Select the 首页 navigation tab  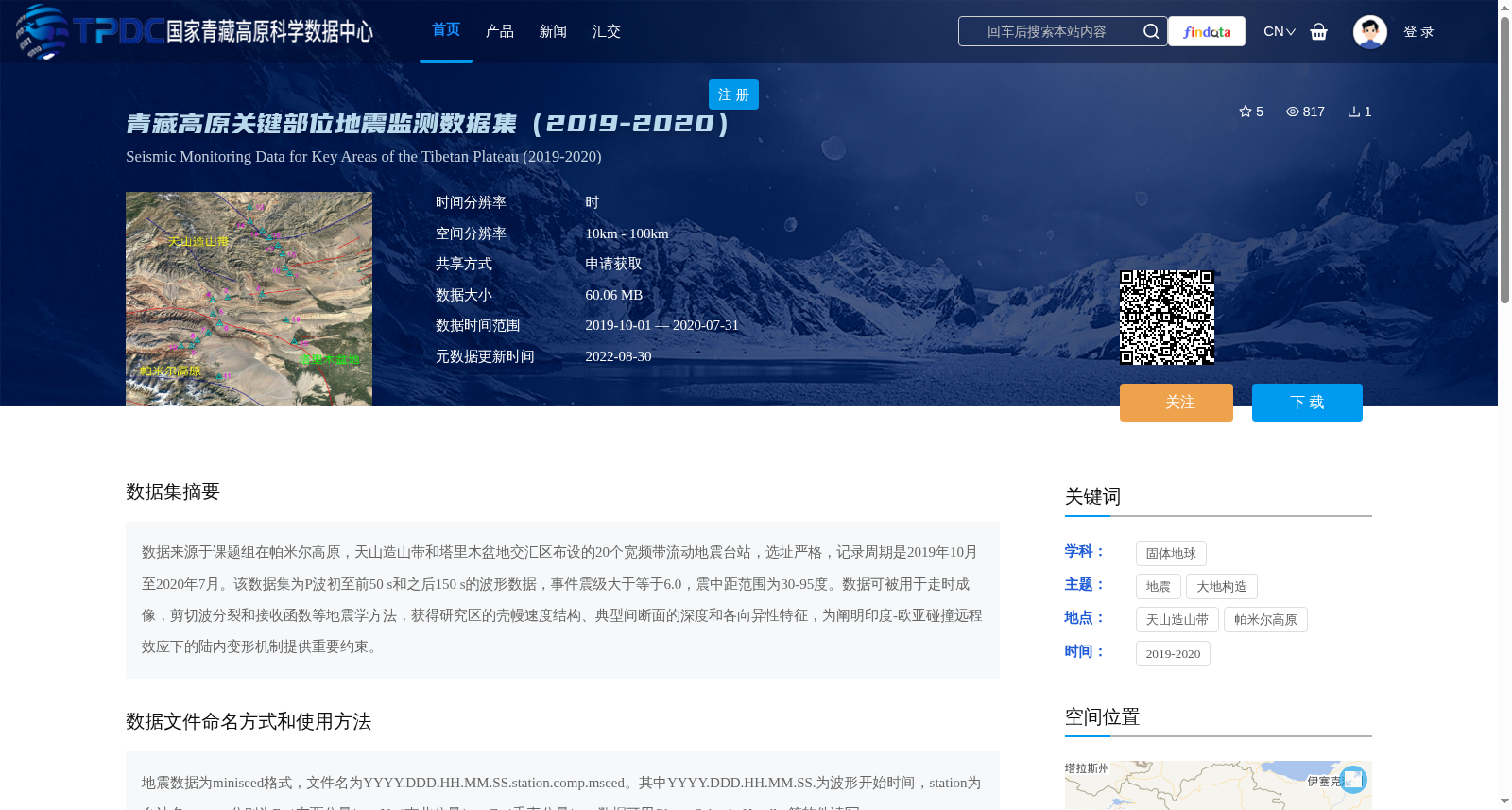click(x=446, y=30)
